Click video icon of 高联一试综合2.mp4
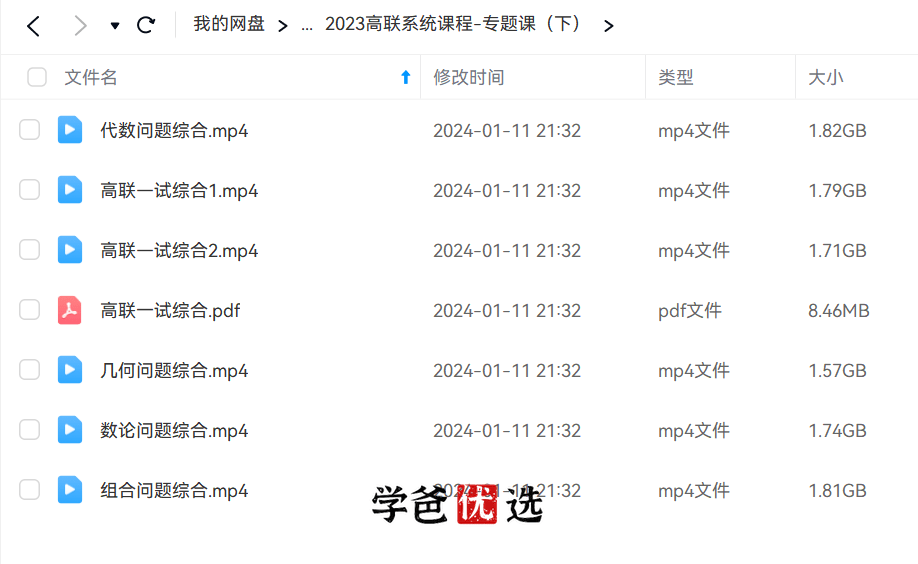 click(70, 250)
